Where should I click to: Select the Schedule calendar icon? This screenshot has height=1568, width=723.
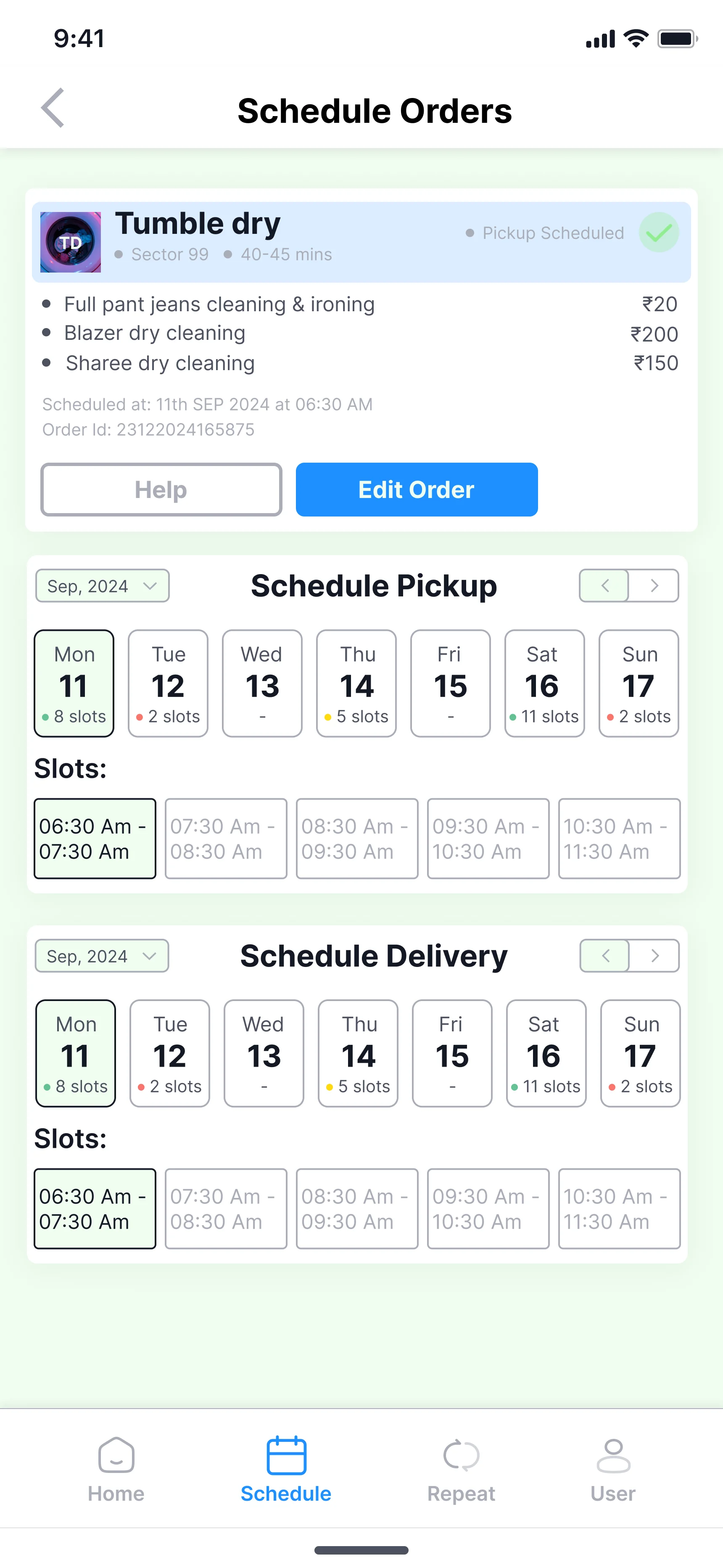click(x=286, y=1455)
